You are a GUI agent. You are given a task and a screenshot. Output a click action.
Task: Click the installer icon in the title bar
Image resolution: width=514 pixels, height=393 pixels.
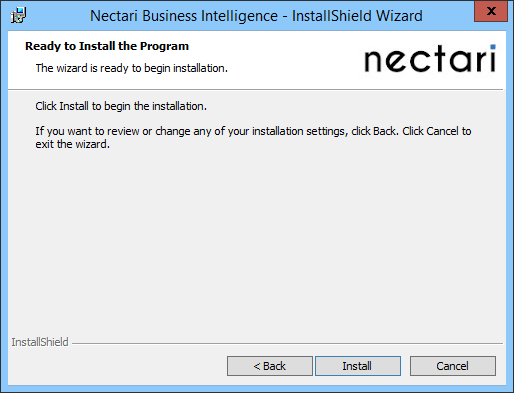click(x=18, y=15)
